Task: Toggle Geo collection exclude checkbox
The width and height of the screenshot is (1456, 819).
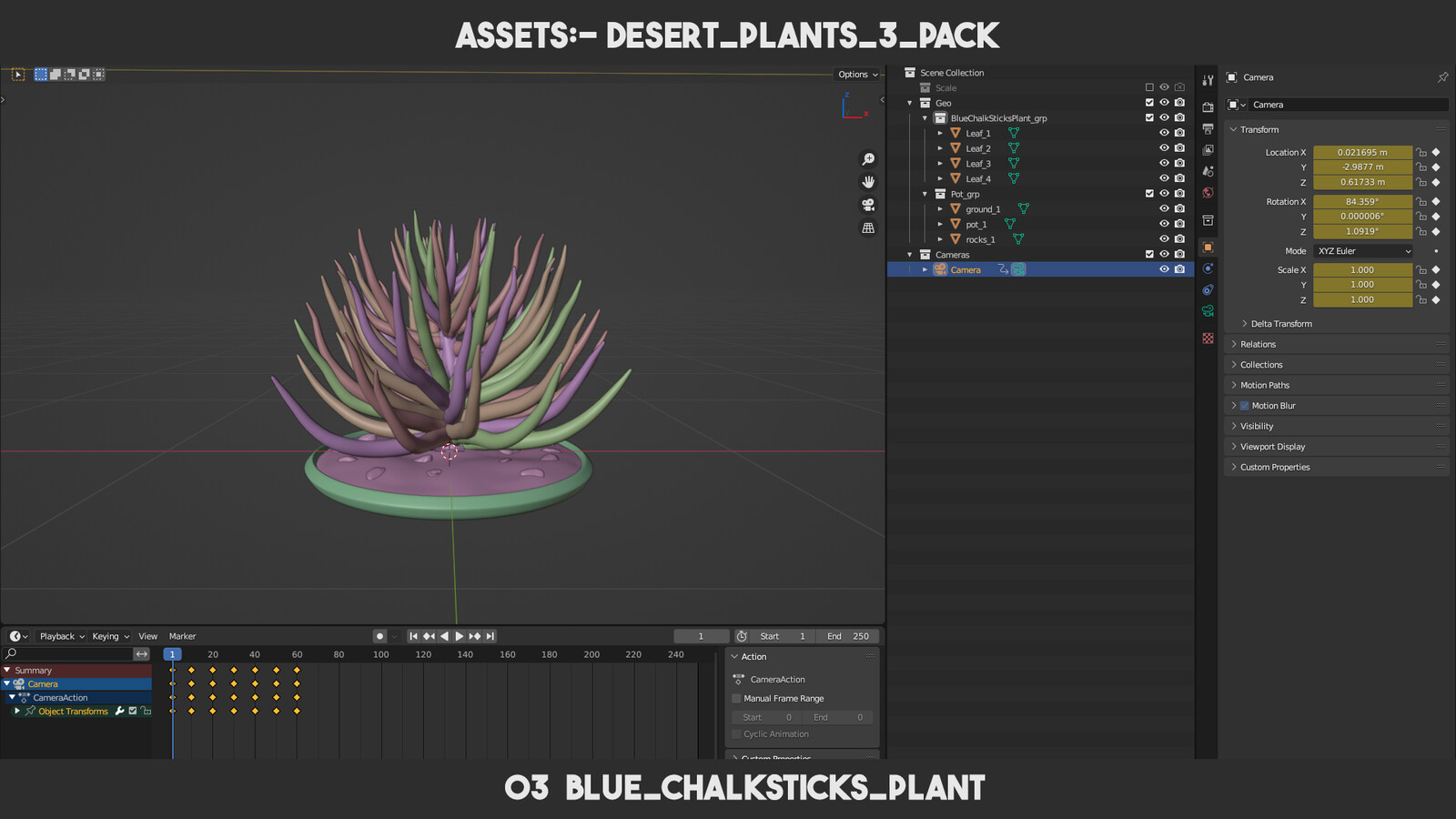Action: (x=1149, y=103)
